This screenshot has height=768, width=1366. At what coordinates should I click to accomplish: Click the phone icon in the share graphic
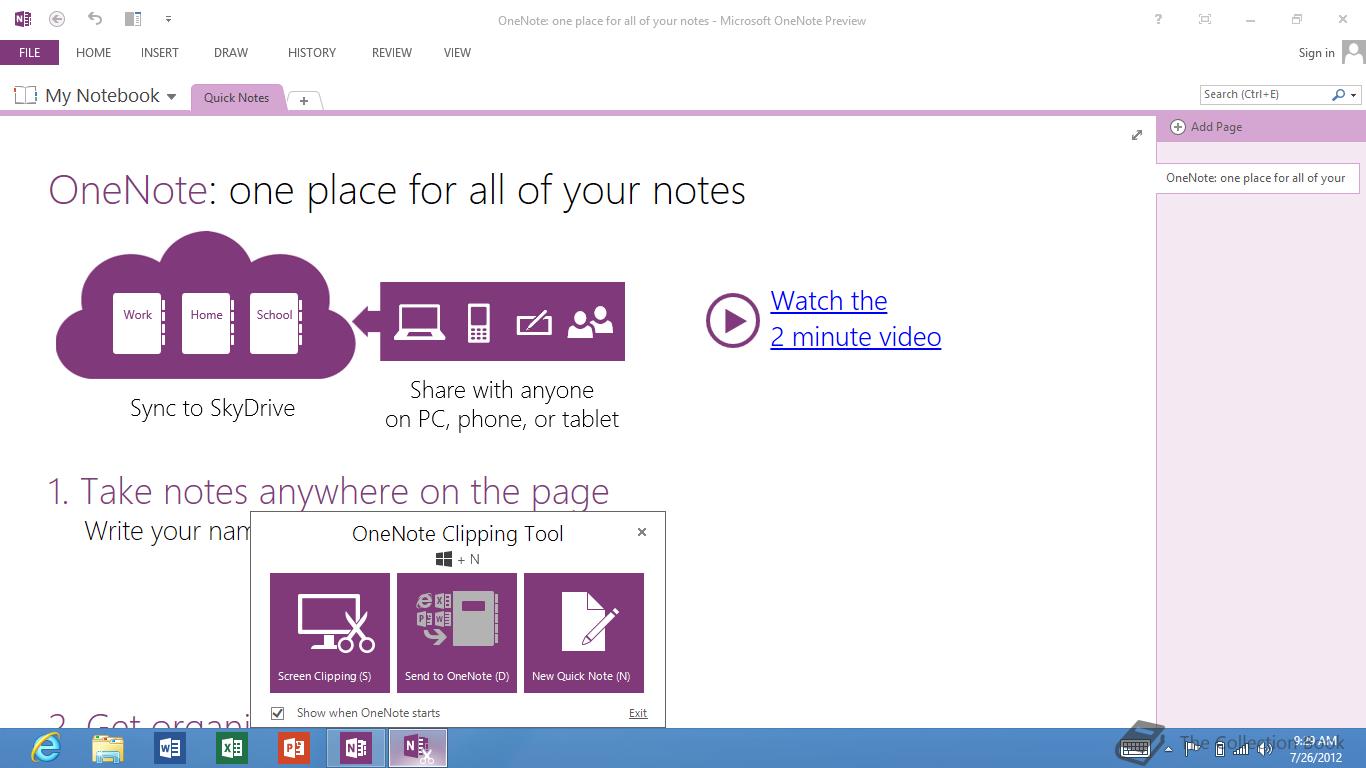click(479, 322)
